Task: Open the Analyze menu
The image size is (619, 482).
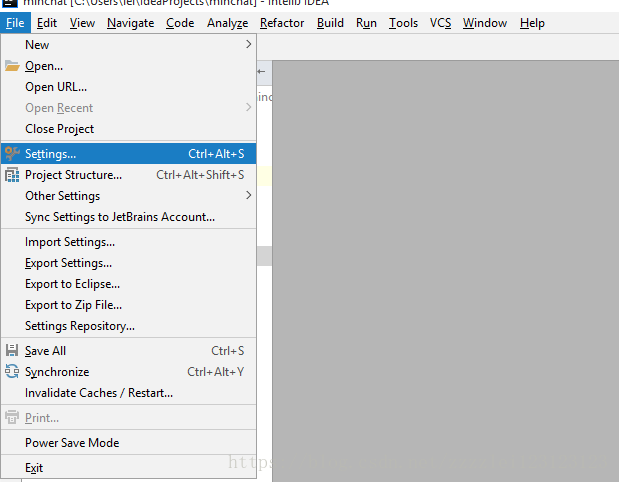Action: click(x=227, y=23)
